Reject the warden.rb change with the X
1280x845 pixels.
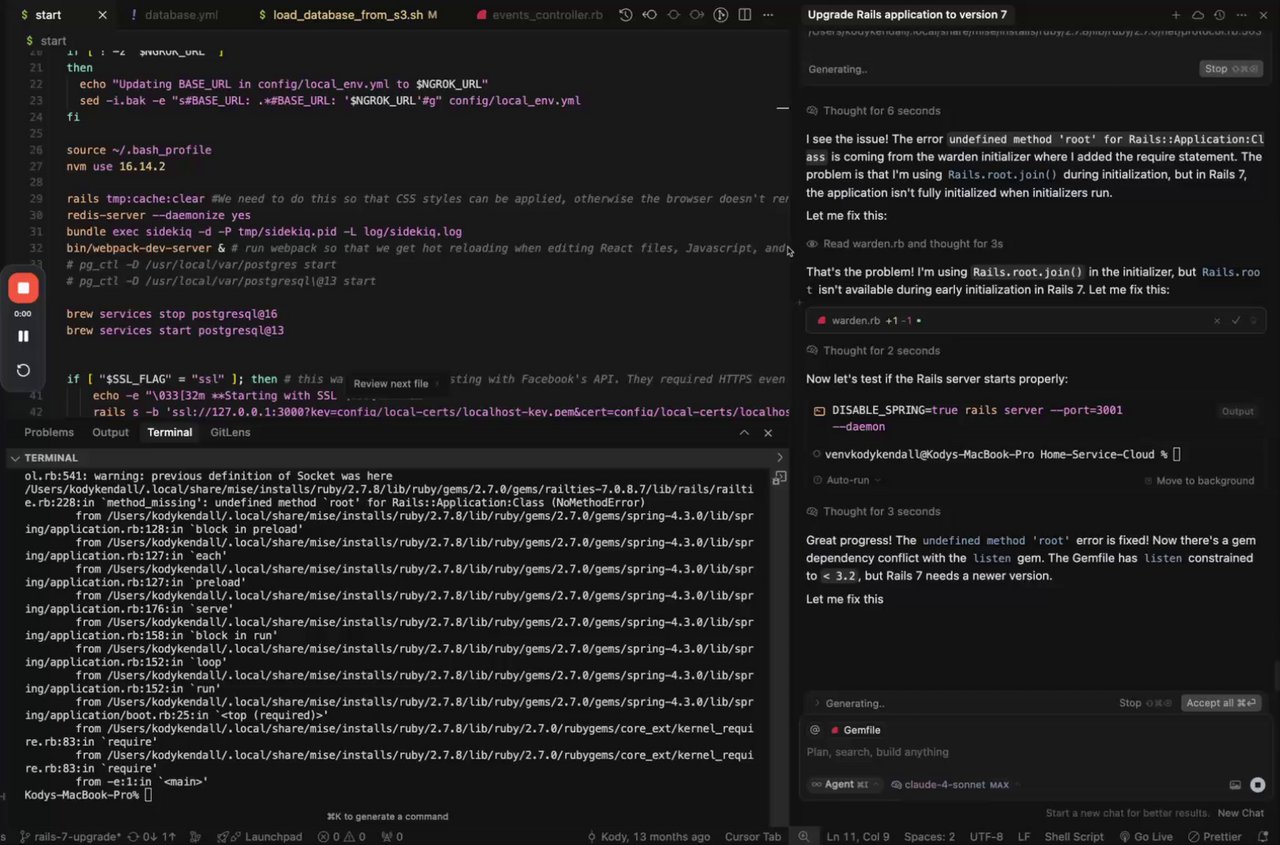tap(1217, 321)
